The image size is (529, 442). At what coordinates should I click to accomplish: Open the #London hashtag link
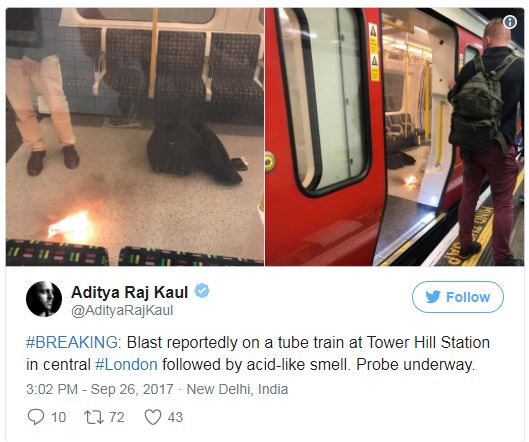pyautogui.click(x=126, y=365)
